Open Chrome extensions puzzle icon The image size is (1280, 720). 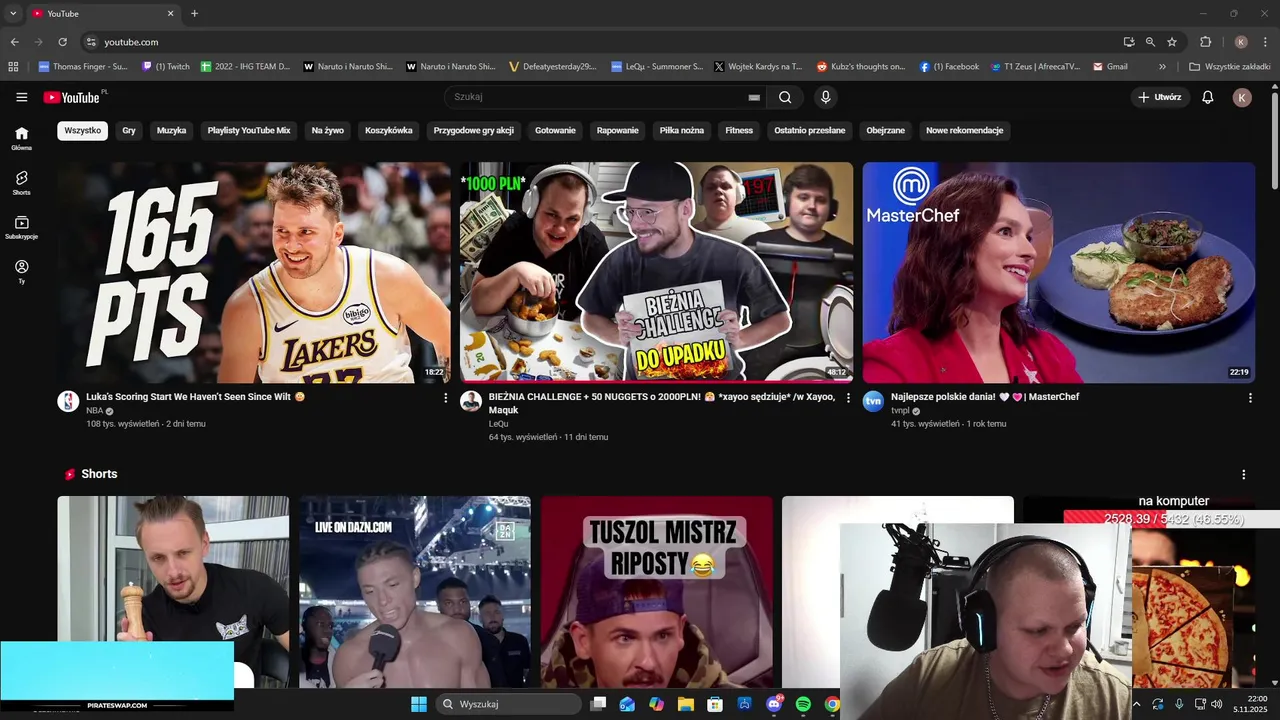(x=1205, y=42)
